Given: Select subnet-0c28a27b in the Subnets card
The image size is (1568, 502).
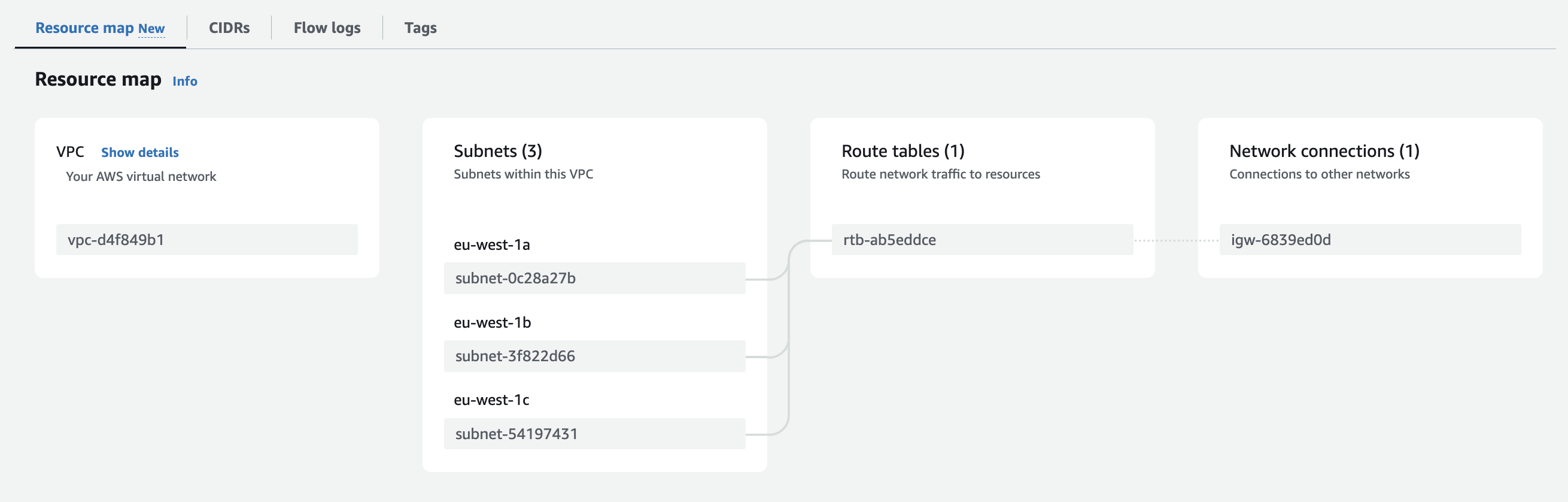Looking at the screenshot, I should (x=594, y=279).
